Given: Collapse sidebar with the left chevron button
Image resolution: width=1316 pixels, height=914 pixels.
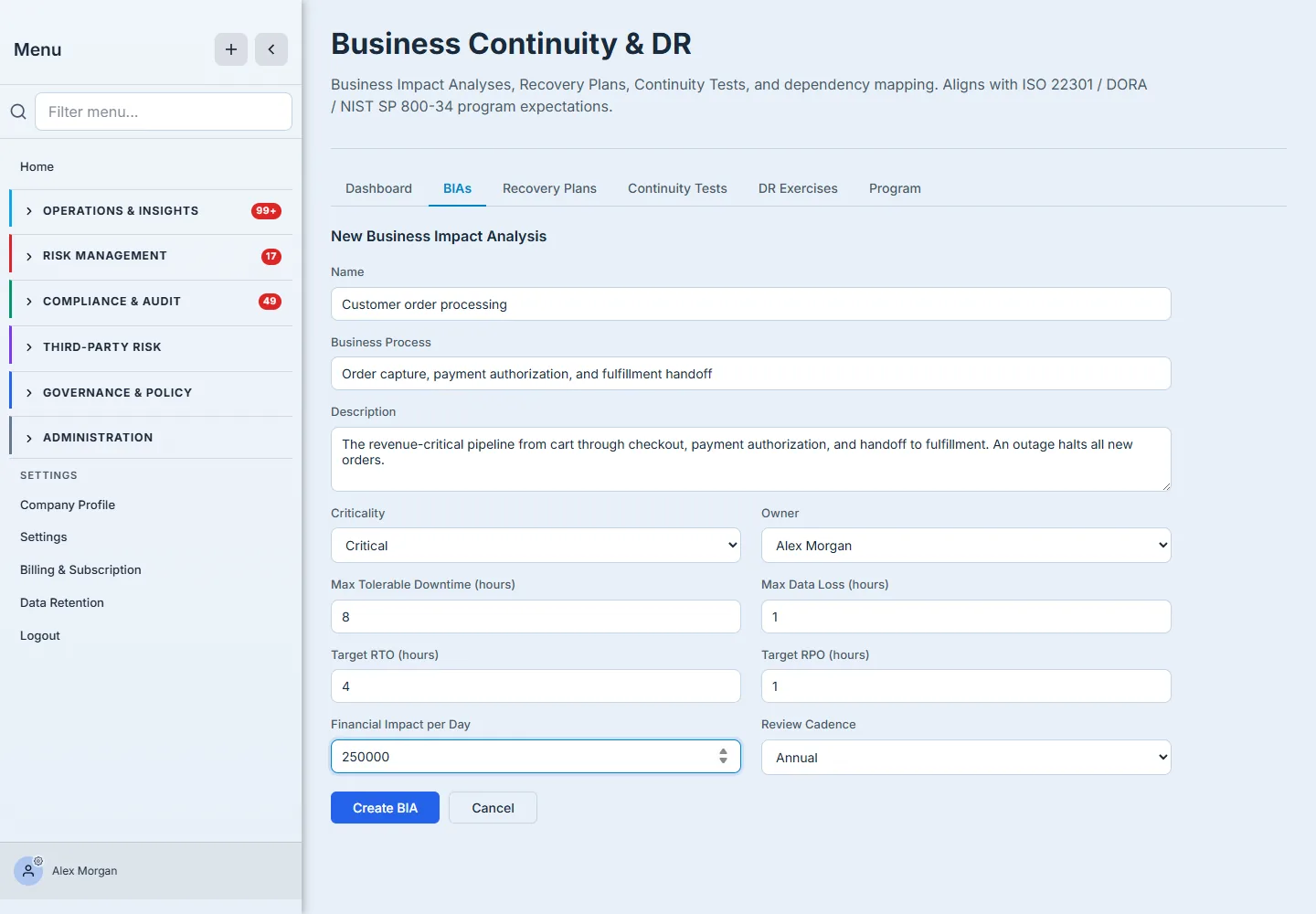Looking at the screenshot, I should pos(271,49).
